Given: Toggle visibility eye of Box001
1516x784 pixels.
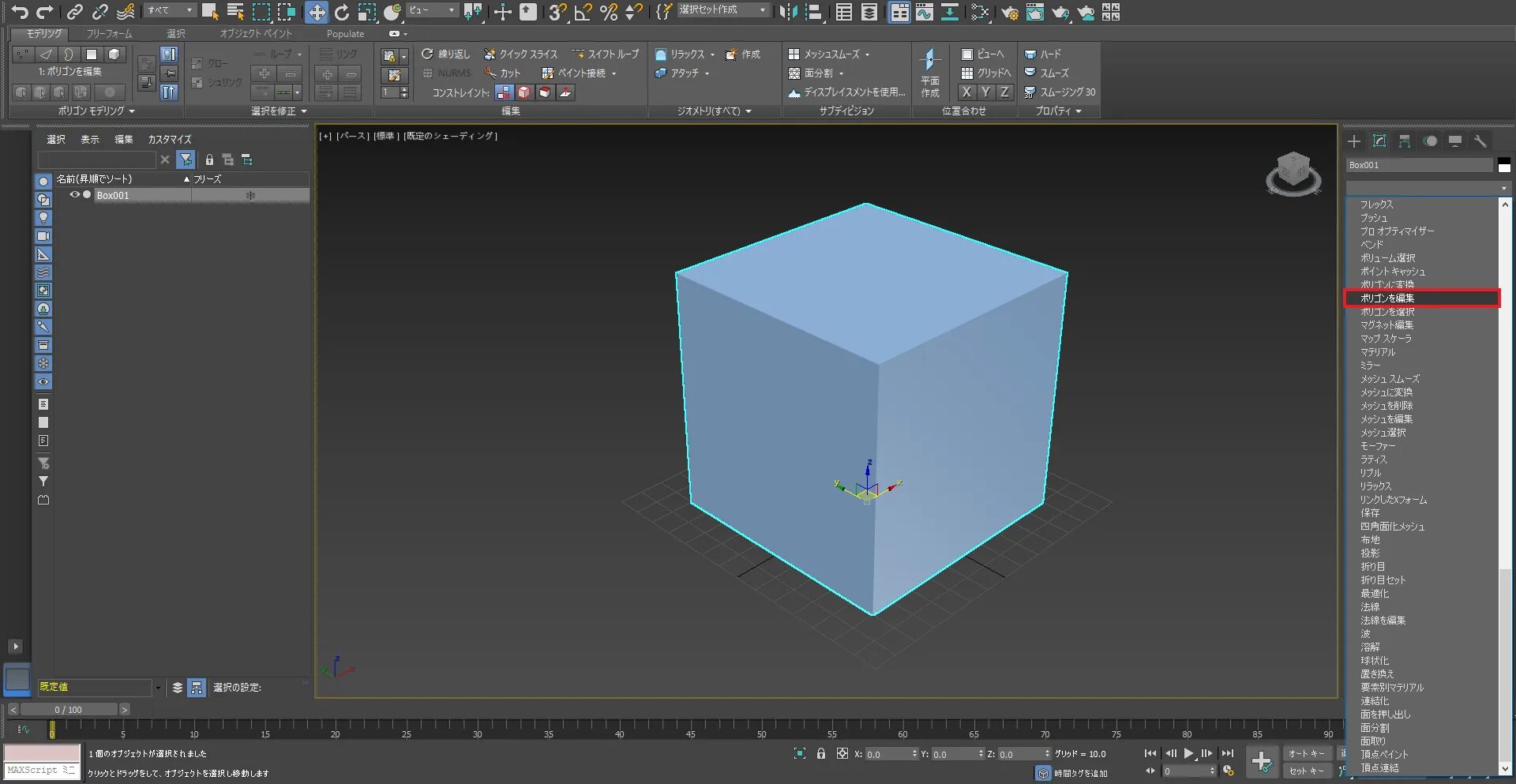Looking at the screenshot, I should tap(75, 195).
